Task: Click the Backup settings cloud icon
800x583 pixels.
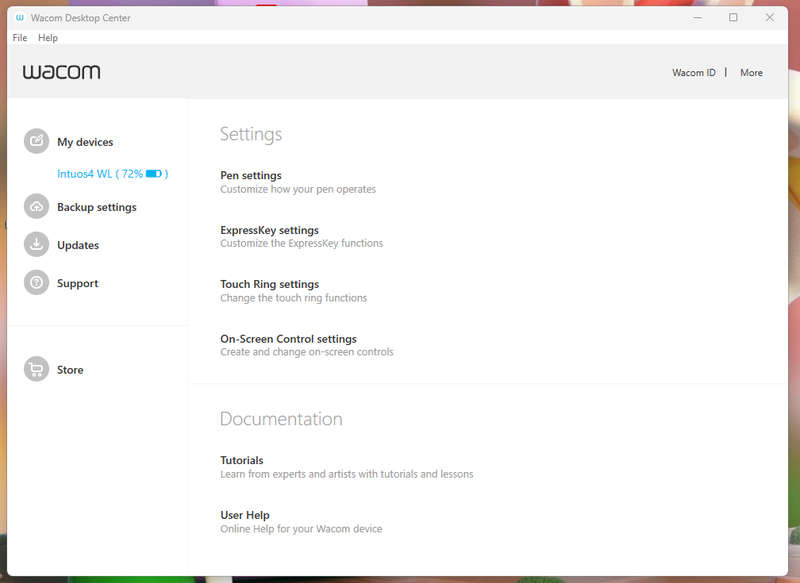Action: click(36, 207)
